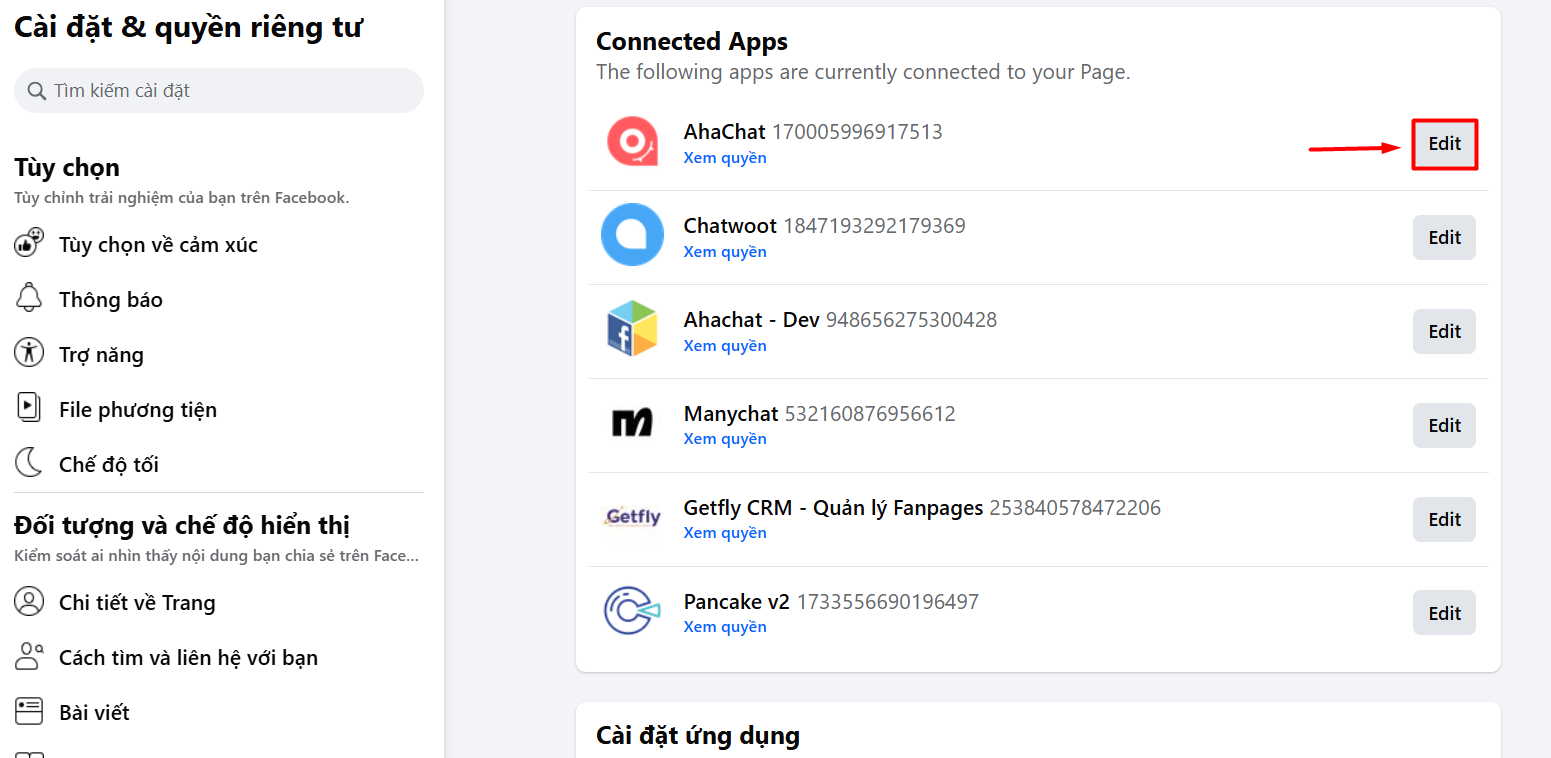Click Getfly CRM - Quản lý Fanpages name

(834, 508)
